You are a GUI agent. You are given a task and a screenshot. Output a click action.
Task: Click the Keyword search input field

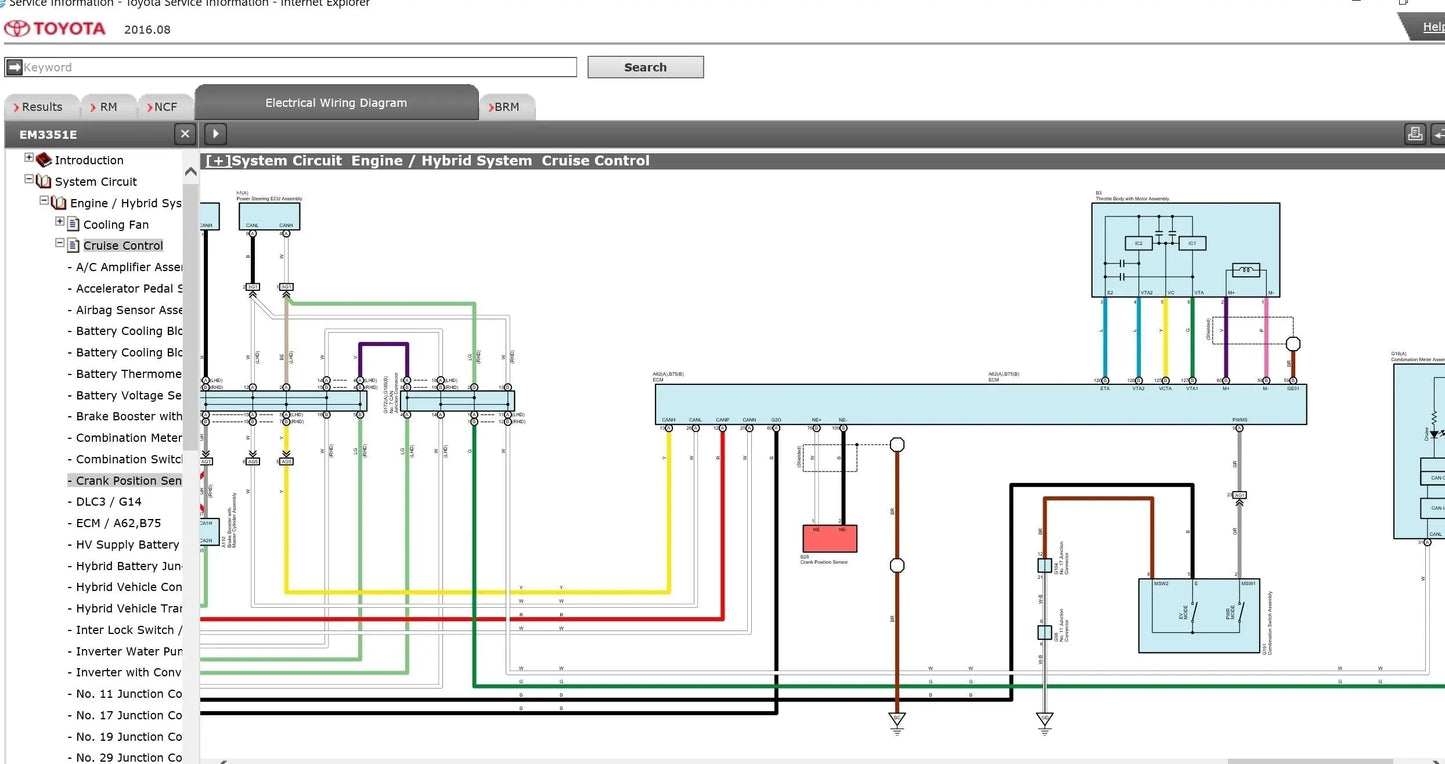pyautogui.click(x=300, y=67)
